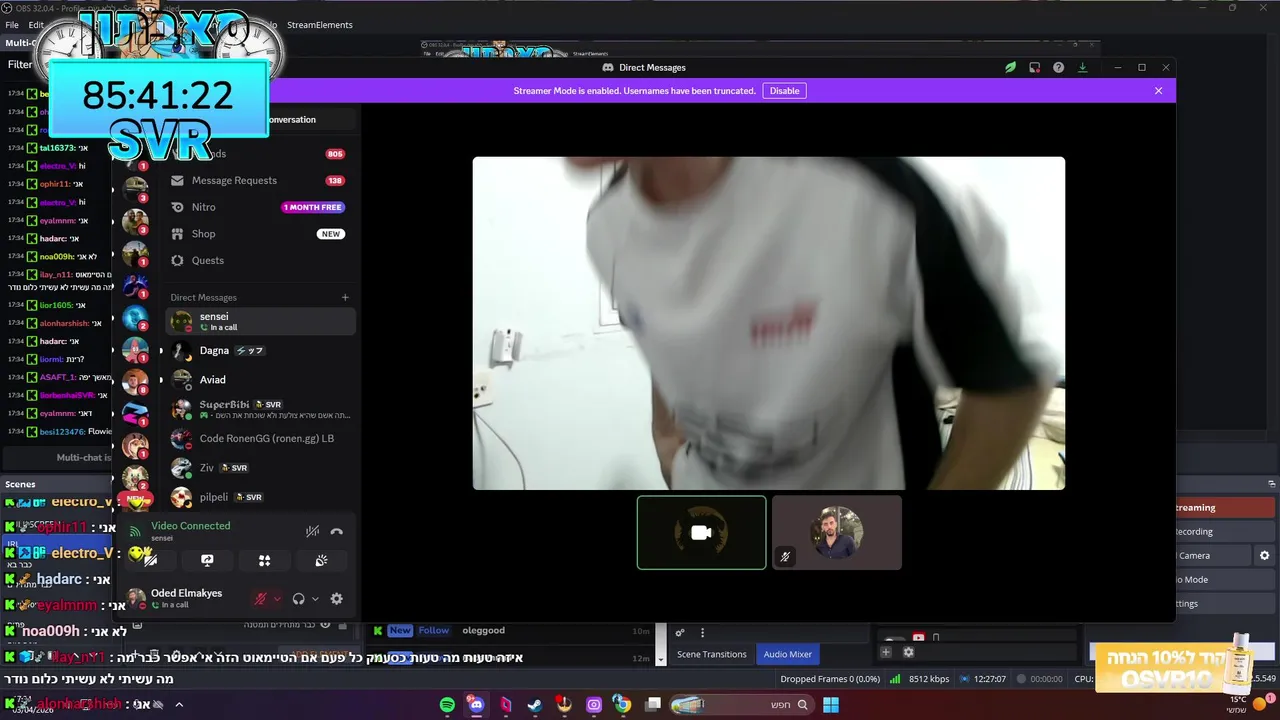Open Nitro page in Discord sidebar
The width and height of the screenshot is (1280, 720).
click(260, 207)
